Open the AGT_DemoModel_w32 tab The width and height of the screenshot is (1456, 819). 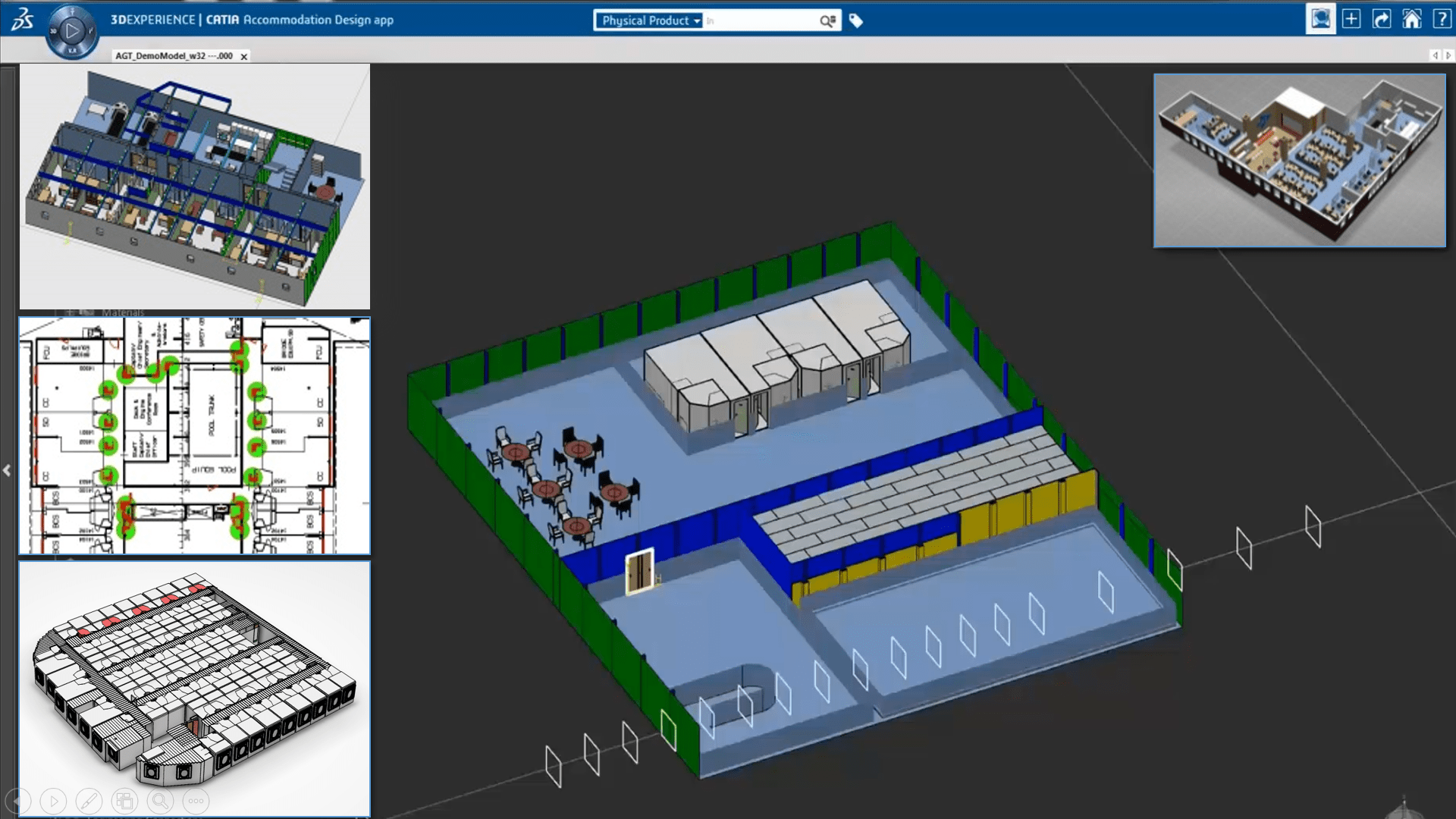[174, 55]
